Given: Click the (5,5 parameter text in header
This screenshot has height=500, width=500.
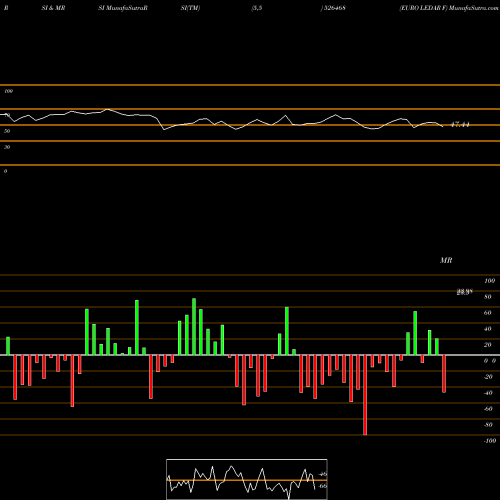Looking at the screenshot, I should click(257, 8).
